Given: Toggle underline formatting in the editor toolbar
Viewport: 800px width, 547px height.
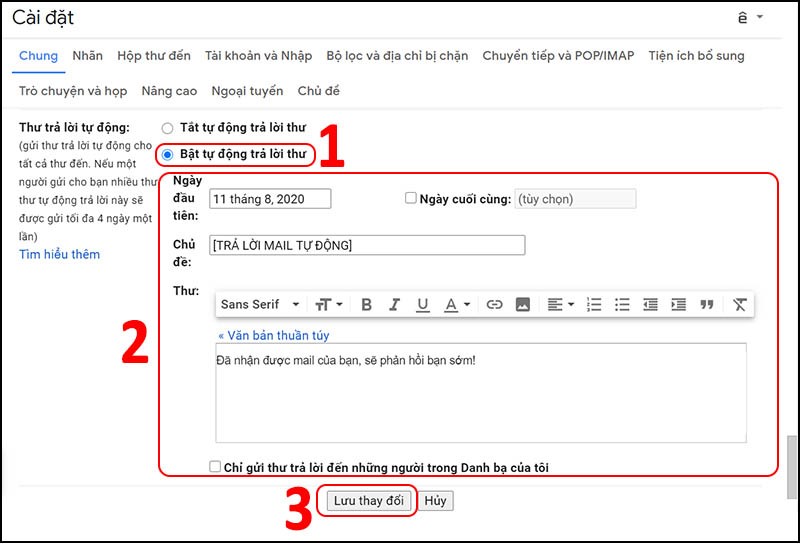Looking at the screenshot, I should click(422, 305).
